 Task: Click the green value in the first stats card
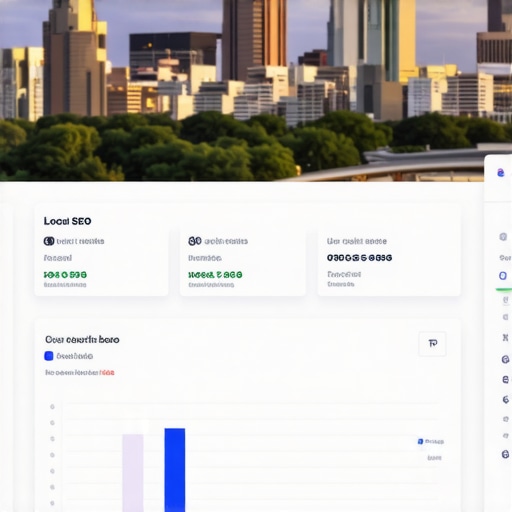tap(65, 275)
